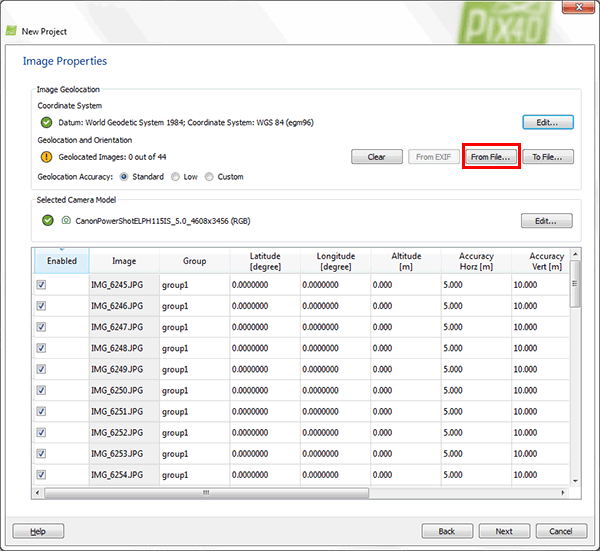Sort table by the Enabled column header

tap(61, 261)
